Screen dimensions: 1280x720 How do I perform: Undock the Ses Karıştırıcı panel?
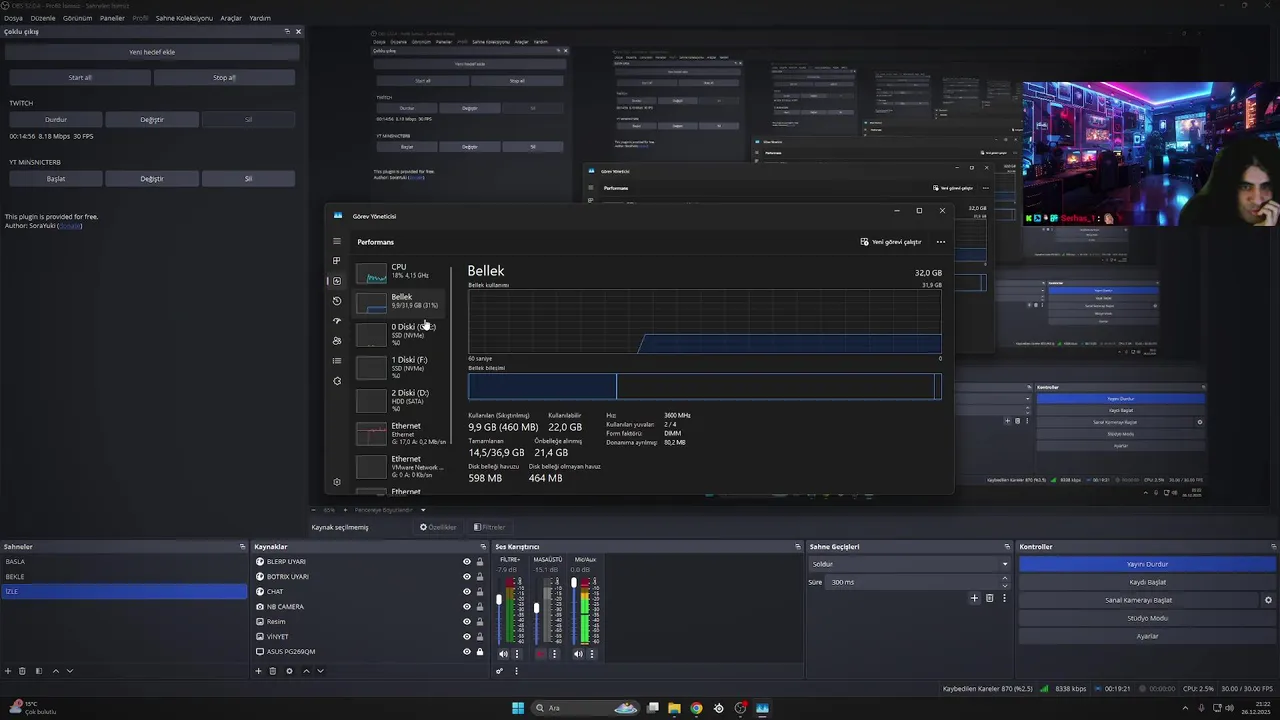pos(797,547)
